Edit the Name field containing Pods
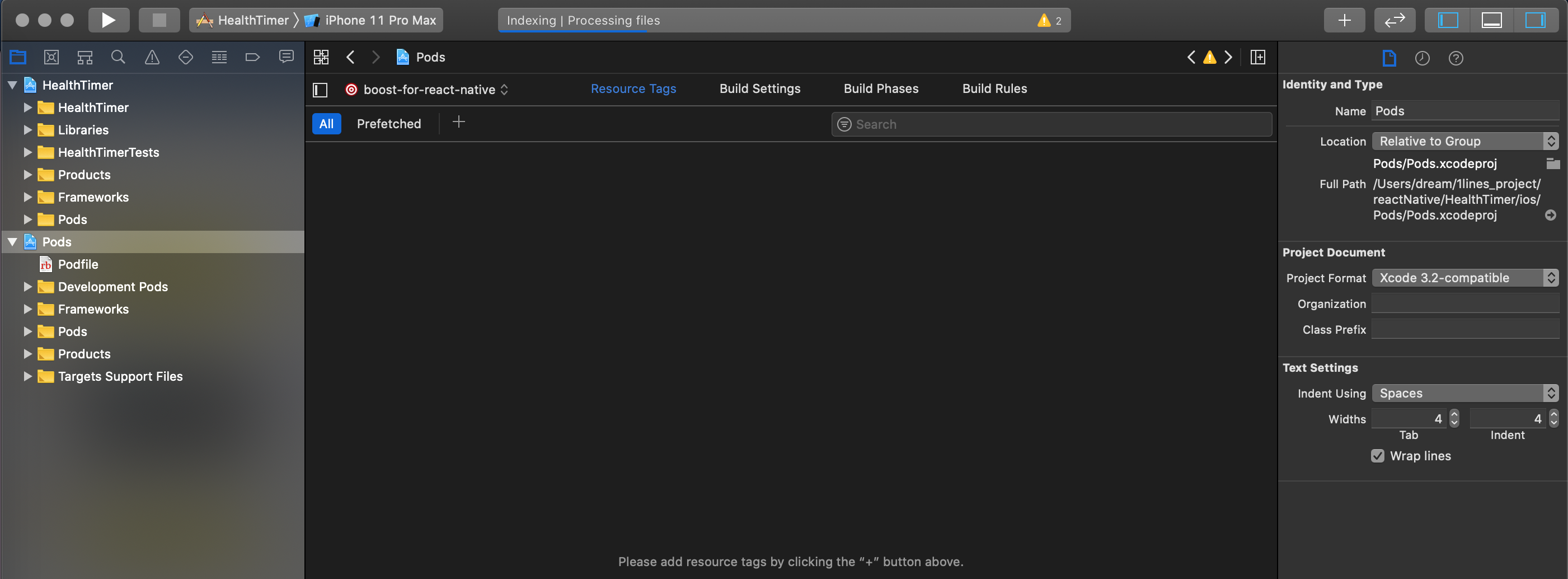This screenshot has height=579, width=1568. tap(1465, 111)
